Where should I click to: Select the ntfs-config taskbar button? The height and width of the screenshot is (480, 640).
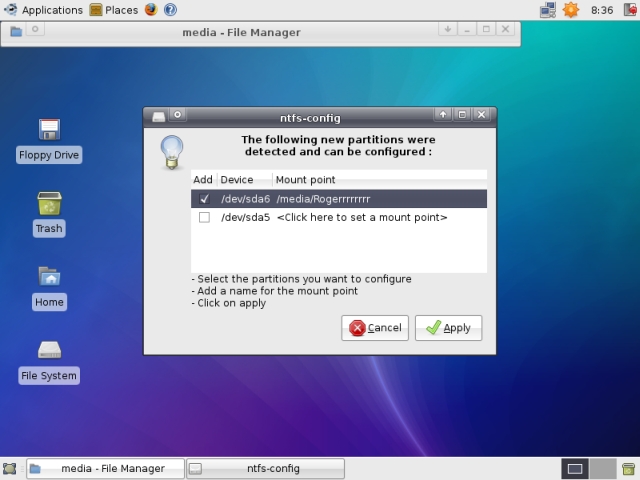[x=265, y=469]
